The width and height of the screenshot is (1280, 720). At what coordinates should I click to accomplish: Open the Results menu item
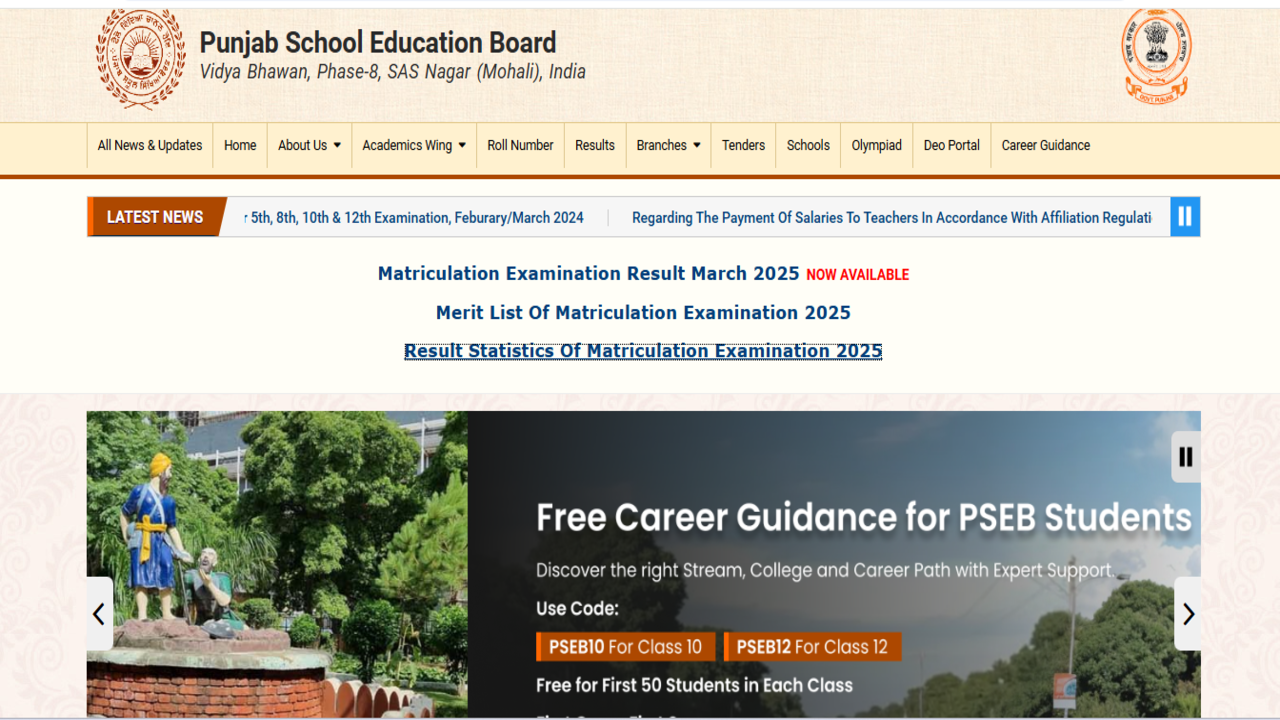595,145
